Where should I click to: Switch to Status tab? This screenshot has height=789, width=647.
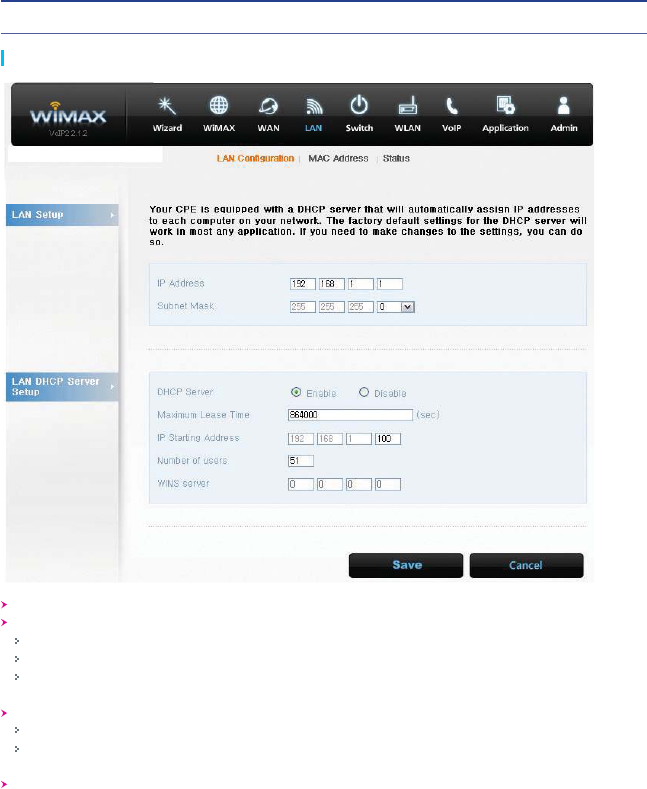[396, 159]
